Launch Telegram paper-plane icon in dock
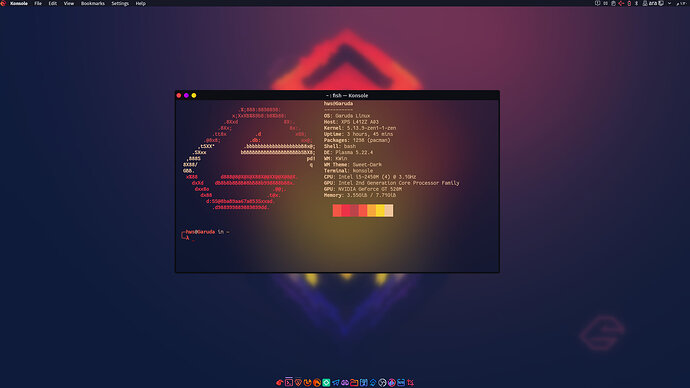This screenshot has width=690, height=388. pyautogui.click(x=336, y=383)
